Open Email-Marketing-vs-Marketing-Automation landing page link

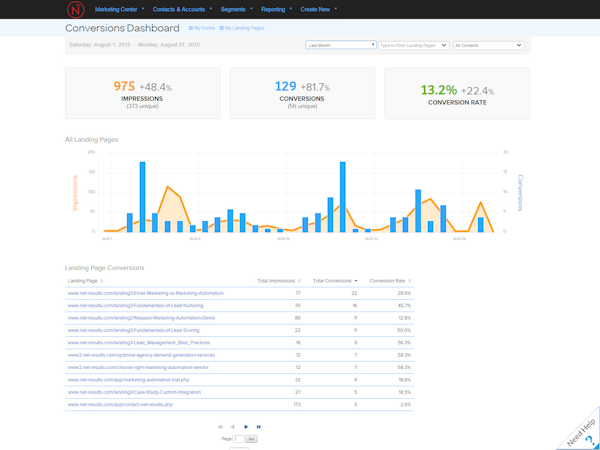(146, 293)
